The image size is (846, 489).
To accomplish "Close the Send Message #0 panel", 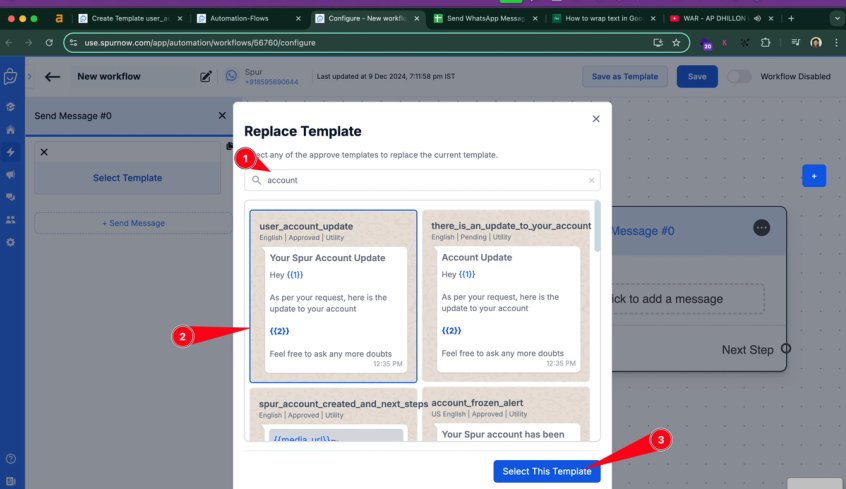I will pos(222,116).
